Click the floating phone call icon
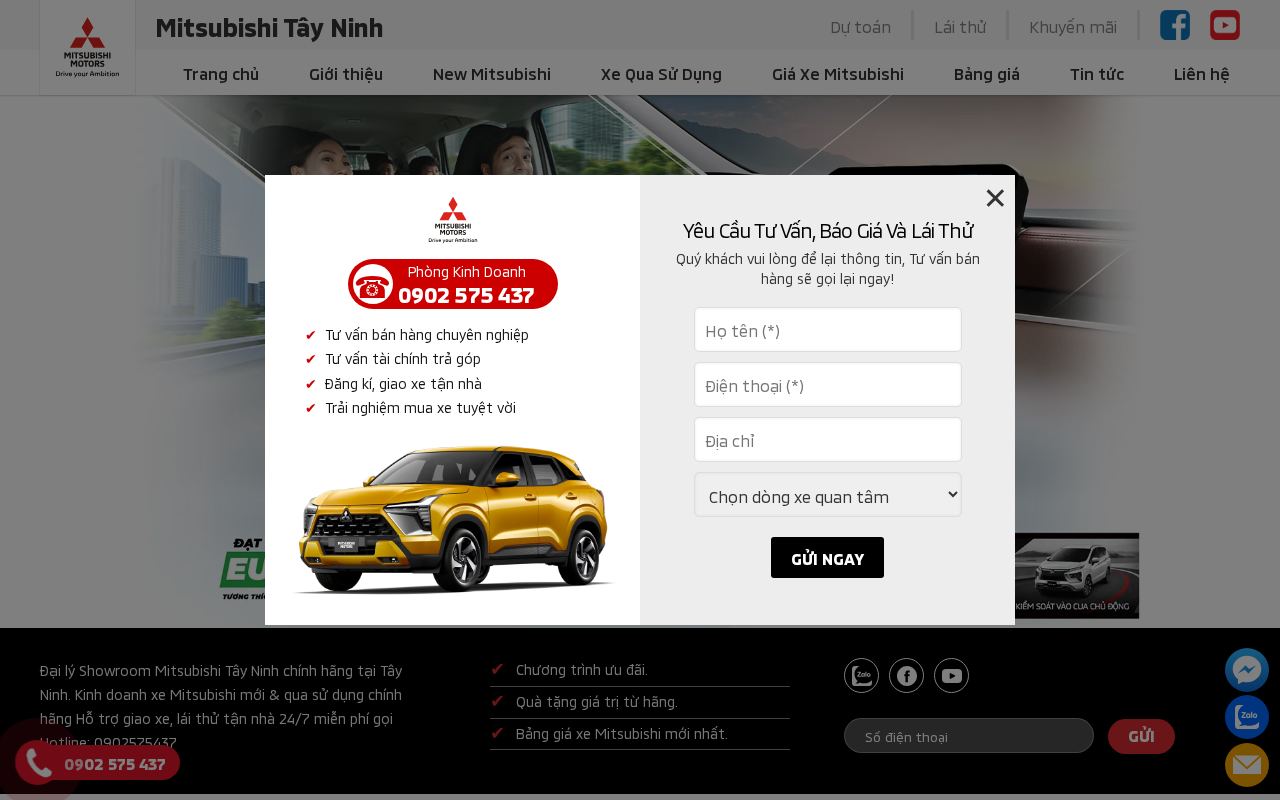The width and height of the screenshot is (1280, 800). pyautogui.click(x=39, y=764)
